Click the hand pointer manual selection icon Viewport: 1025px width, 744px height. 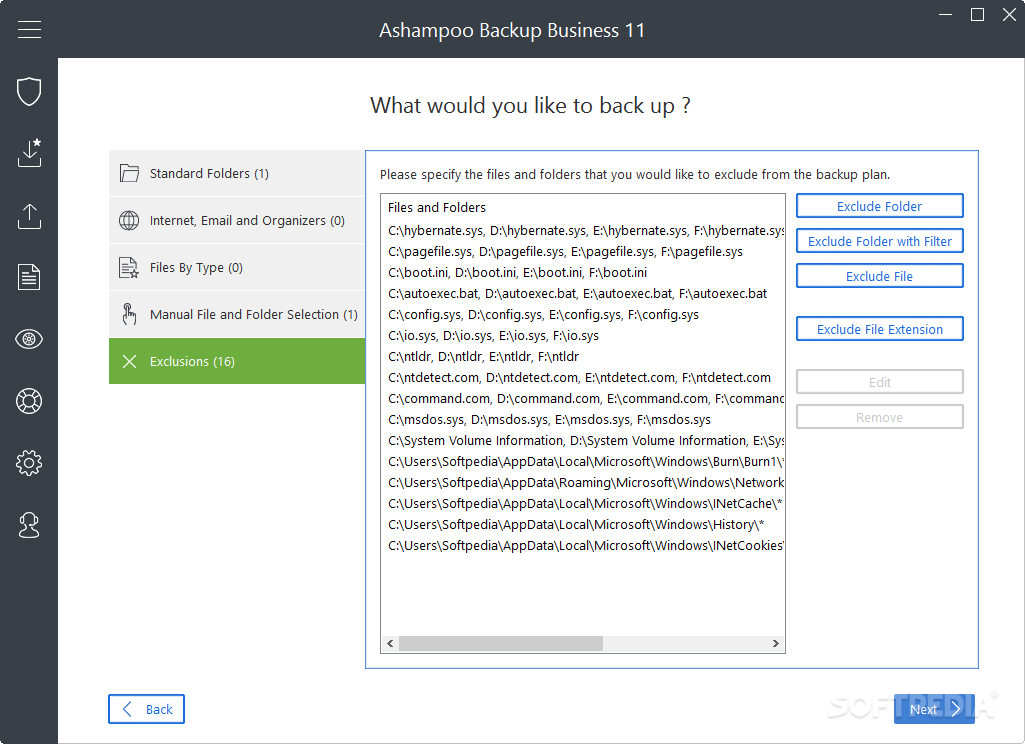pos(129,314)
